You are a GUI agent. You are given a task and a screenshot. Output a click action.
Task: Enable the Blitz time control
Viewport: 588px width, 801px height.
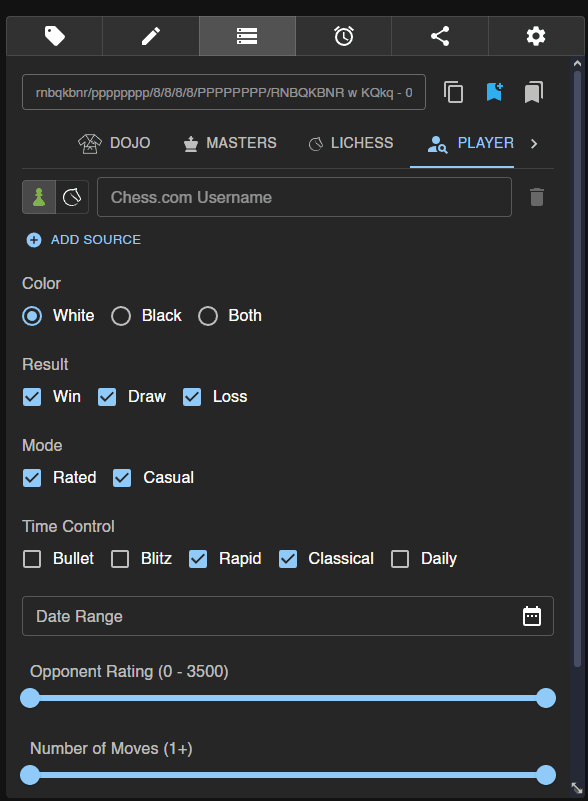click(120, 559)
